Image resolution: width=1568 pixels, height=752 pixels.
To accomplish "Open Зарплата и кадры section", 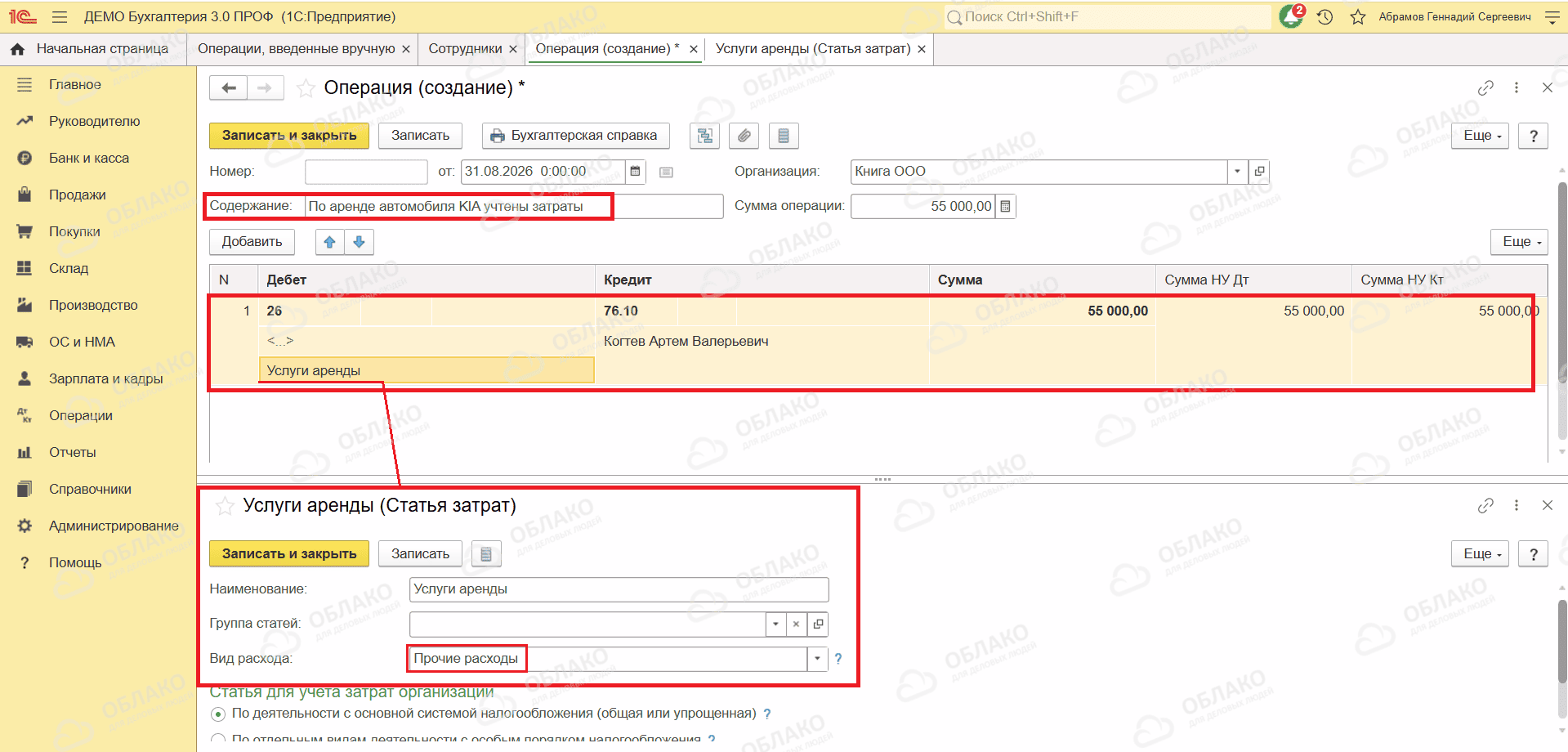I will coord(106,378).
